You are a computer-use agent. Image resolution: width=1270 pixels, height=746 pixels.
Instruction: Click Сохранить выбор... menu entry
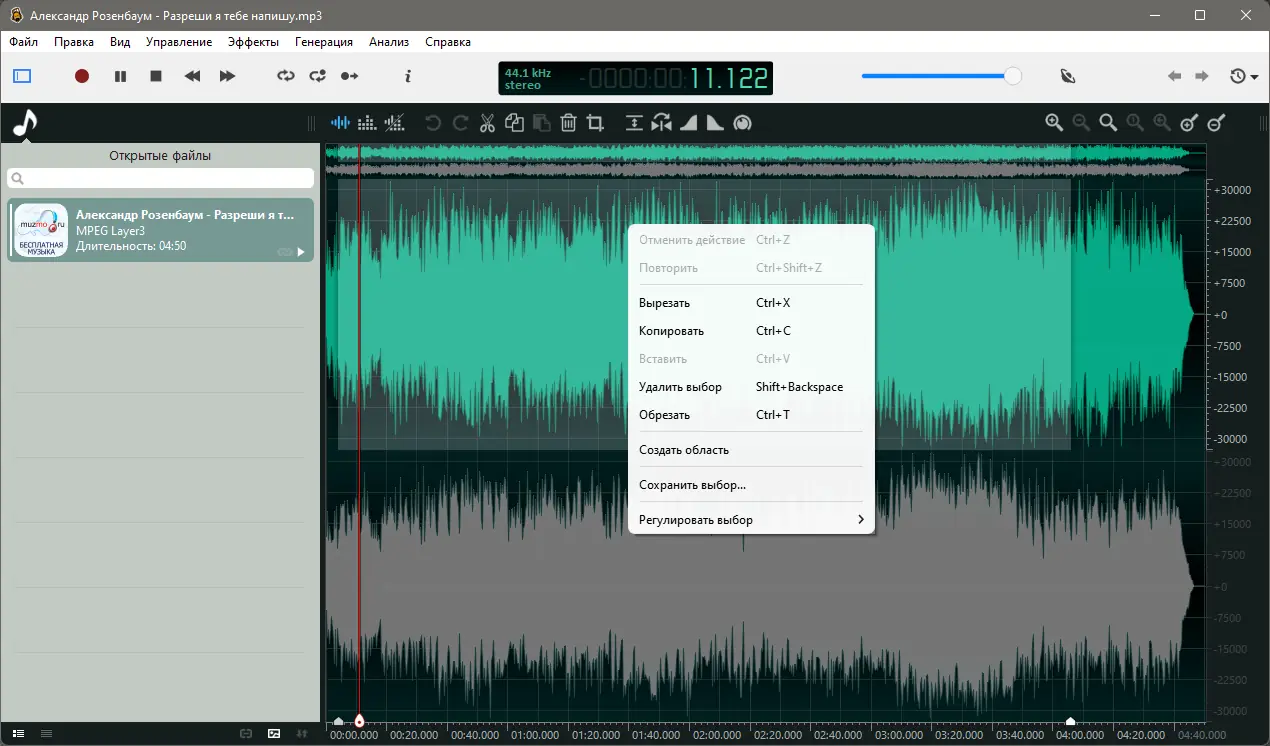(692, 485)
